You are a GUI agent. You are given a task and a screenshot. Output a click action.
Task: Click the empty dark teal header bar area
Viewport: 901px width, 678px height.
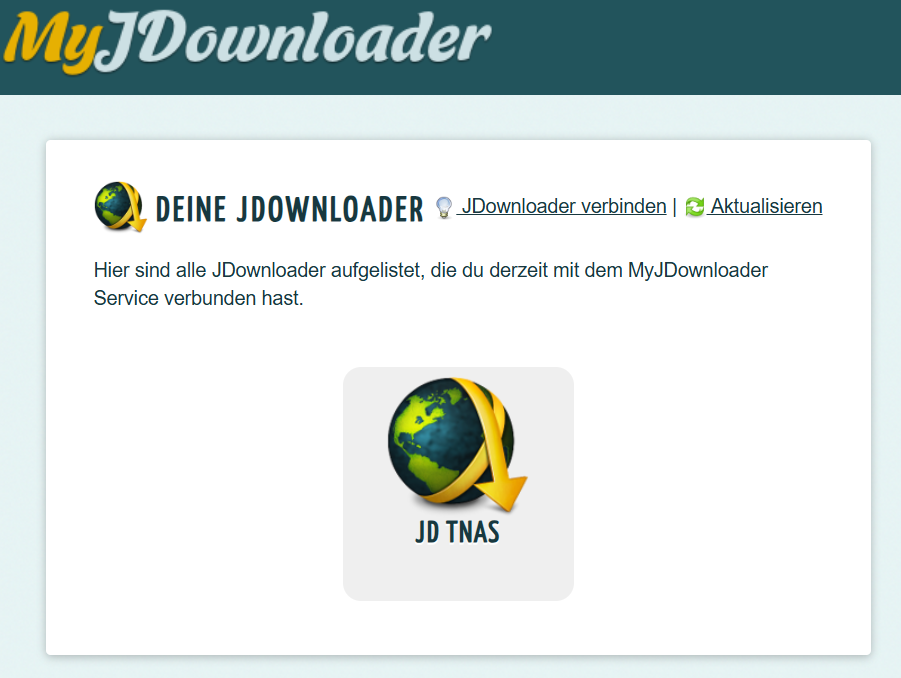point(700,45)
